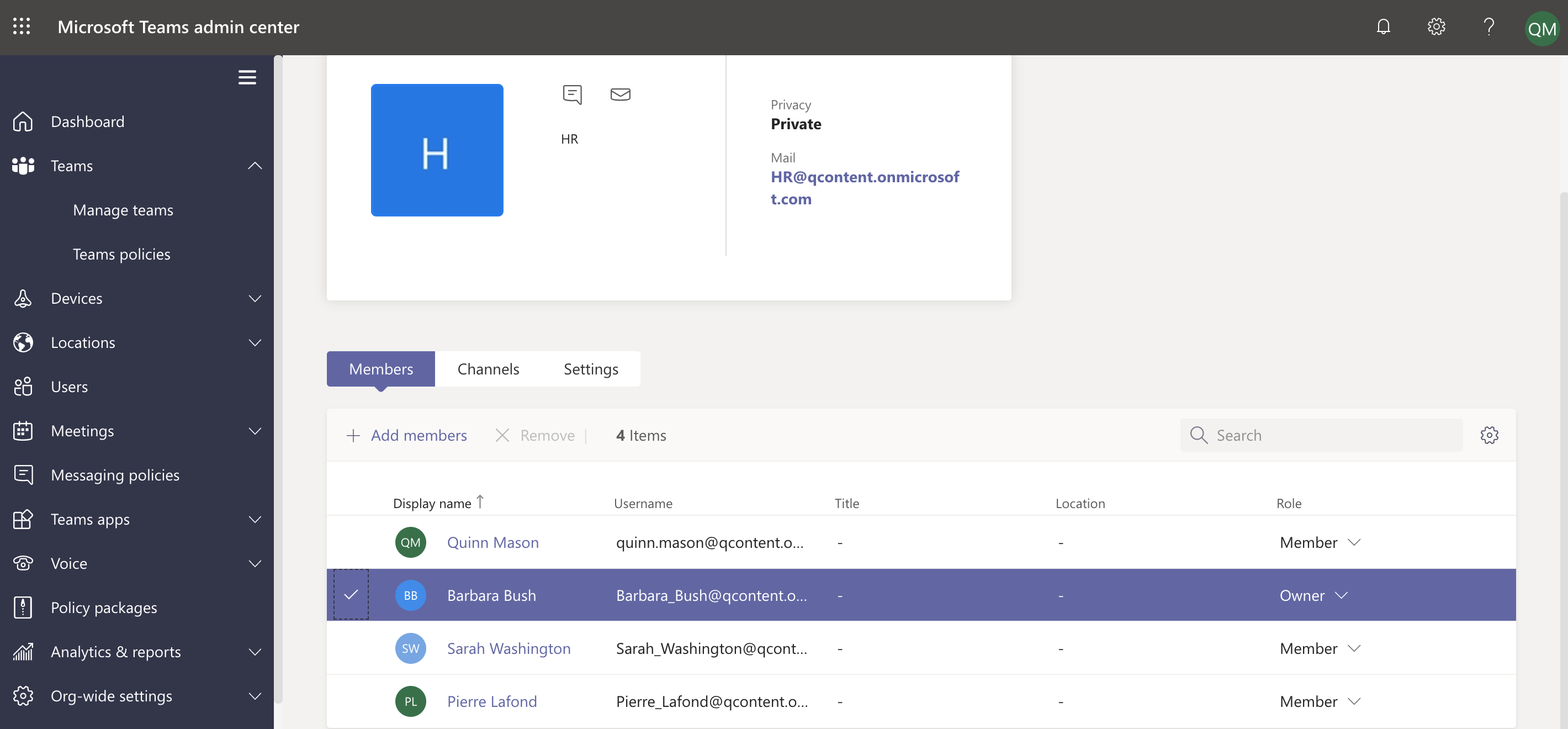Expand Quinn Mason's Role dropdown
The width and height of the screenshot is (1568, 729).
[1354, 542]
